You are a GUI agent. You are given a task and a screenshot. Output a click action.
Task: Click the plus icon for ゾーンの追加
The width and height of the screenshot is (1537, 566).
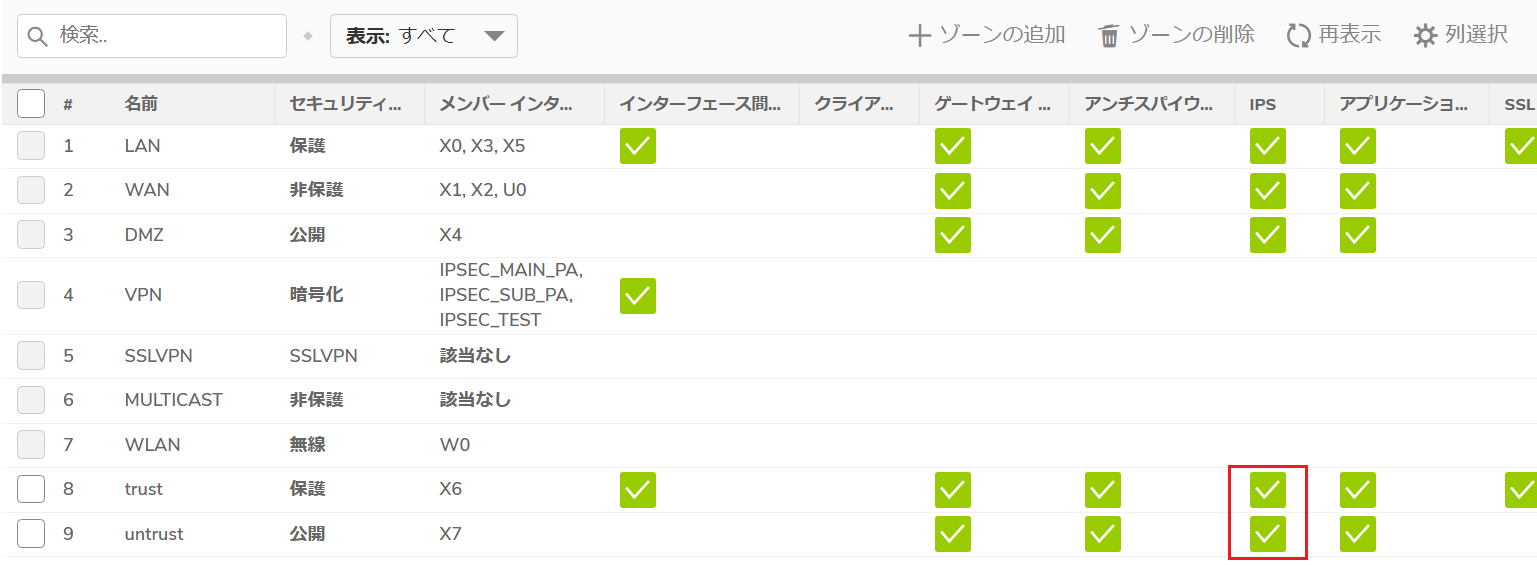919,36
